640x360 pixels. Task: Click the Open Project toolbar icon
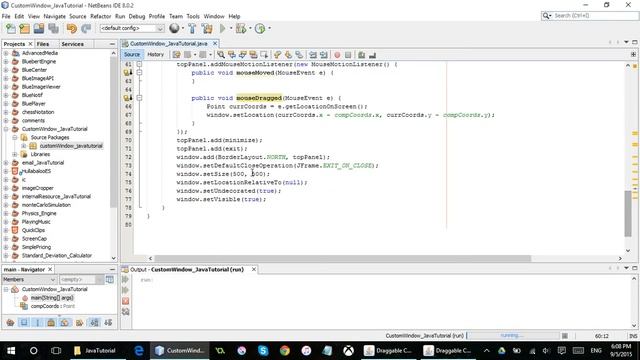click(39, 29)
